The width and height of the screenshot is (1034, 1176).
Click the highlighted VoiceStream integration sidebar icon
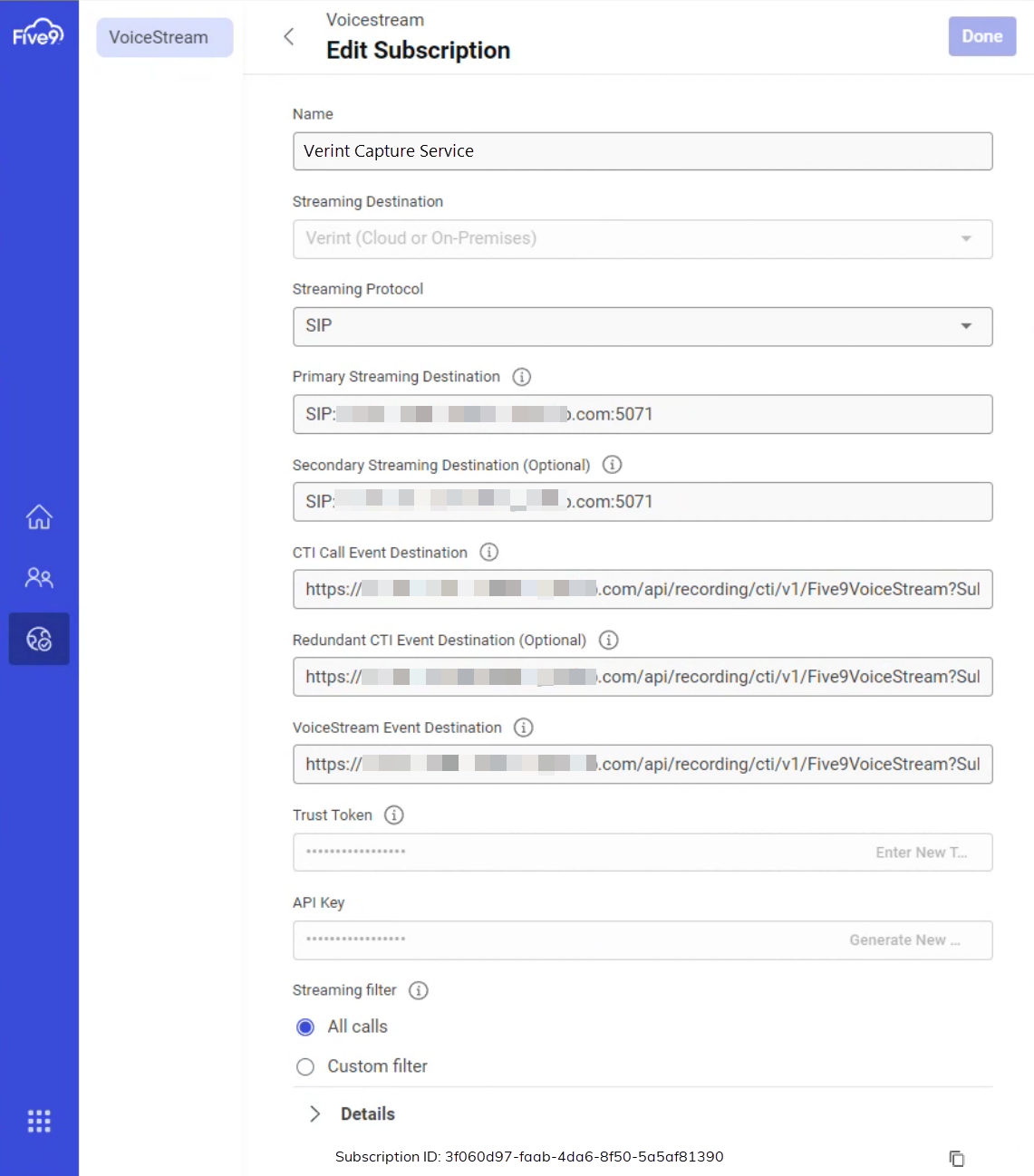pyautogui.click(x=38, y=638)
